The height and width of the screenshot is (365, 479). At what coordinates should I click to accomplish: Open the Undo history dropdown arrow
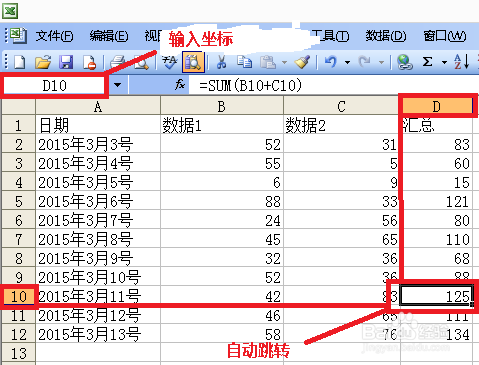coord(347,62)
